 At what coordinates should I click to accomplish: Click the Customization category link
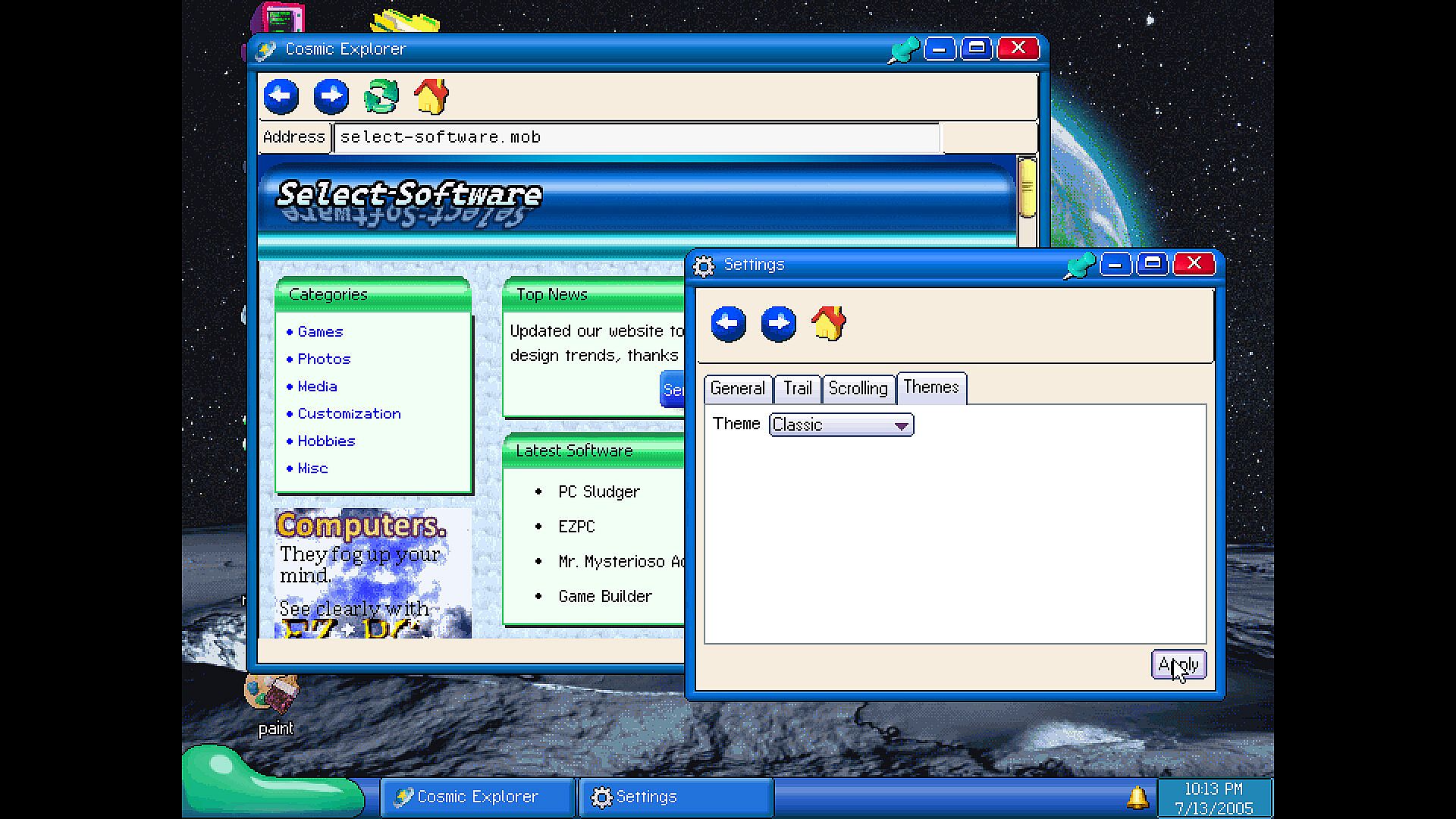point(349,413)
